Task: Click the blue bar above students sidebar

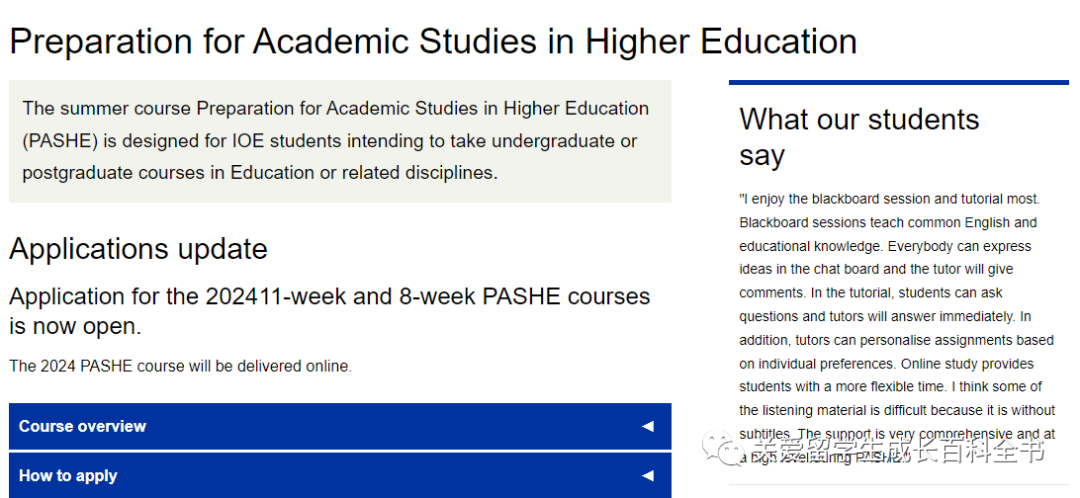Action: pyautogui.click(x=899, y=83)
